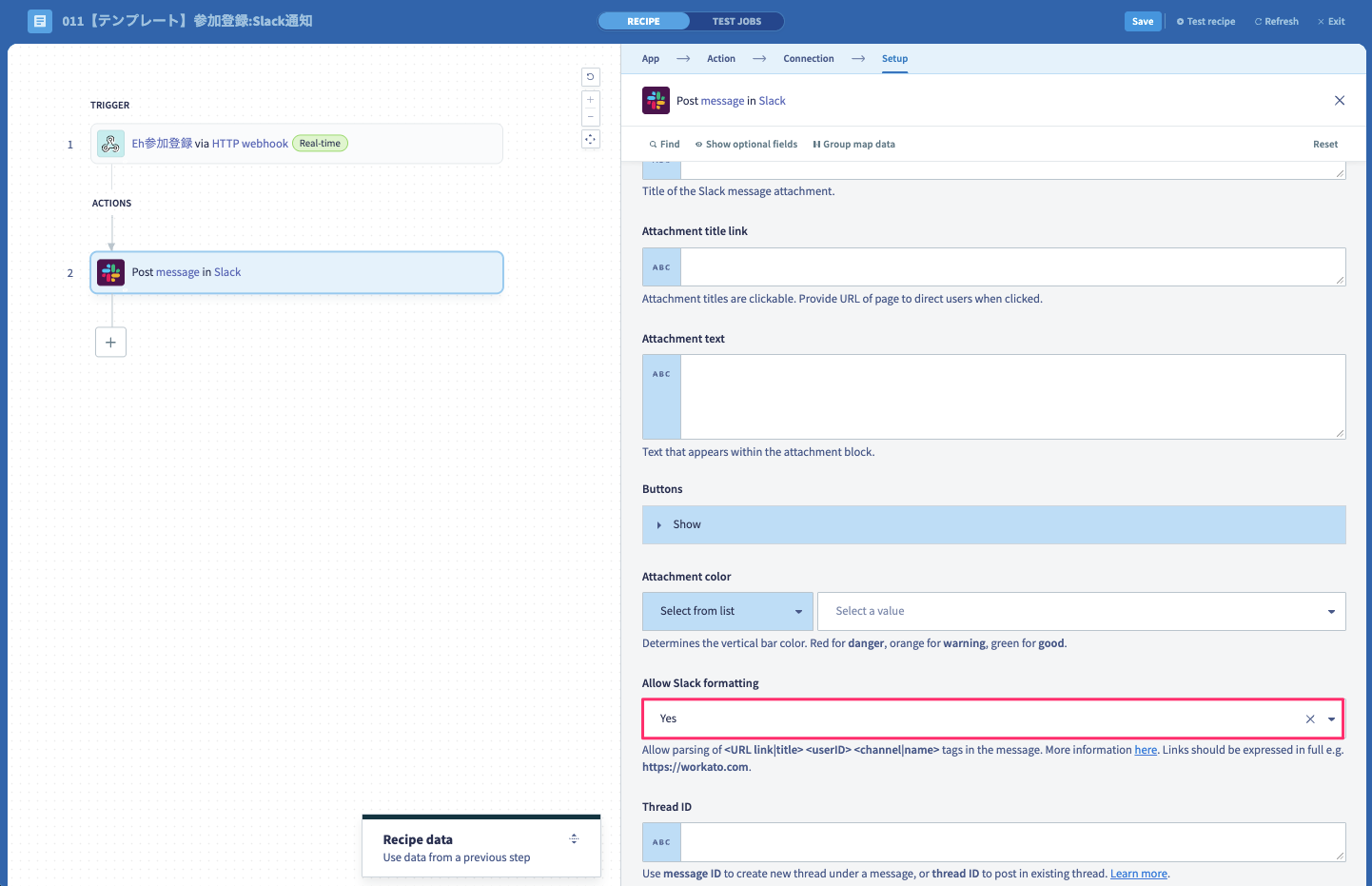Close the Post message in Slack panel
Image resolution: width=1372 pixels, height=886 pixels.
pos(1340,101)
